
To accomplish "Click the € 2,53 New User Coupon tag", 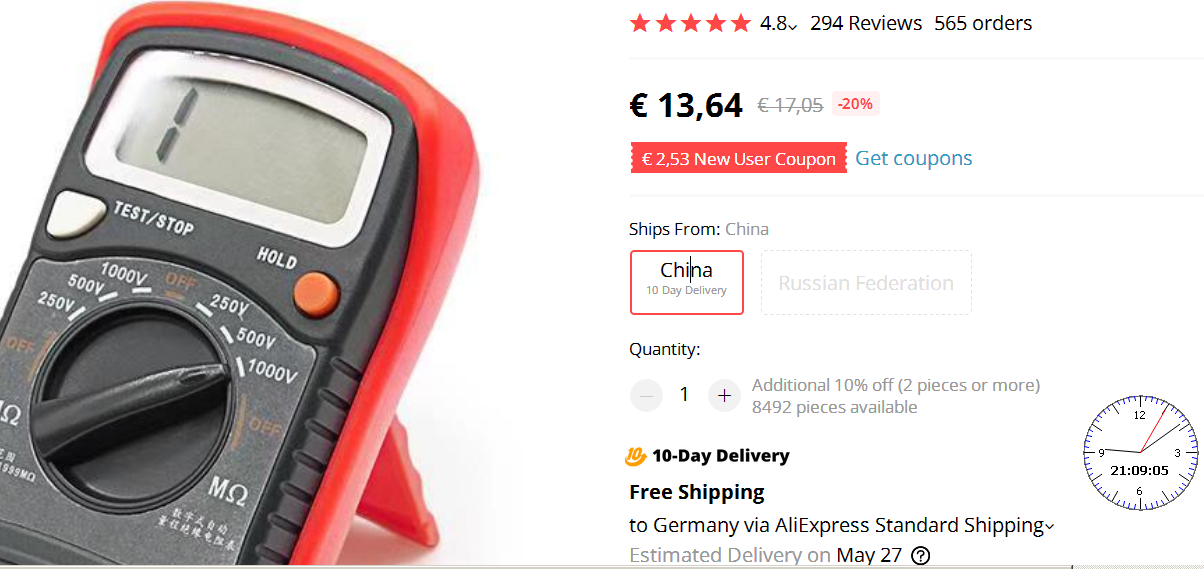I will tap(739, 158).
